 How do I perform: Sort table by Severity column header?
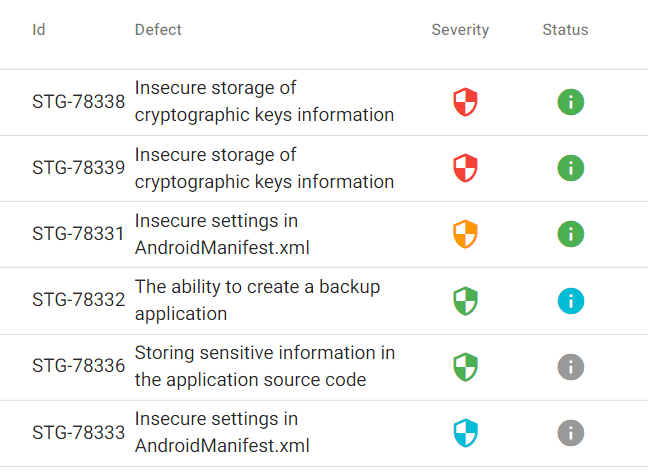460,30
